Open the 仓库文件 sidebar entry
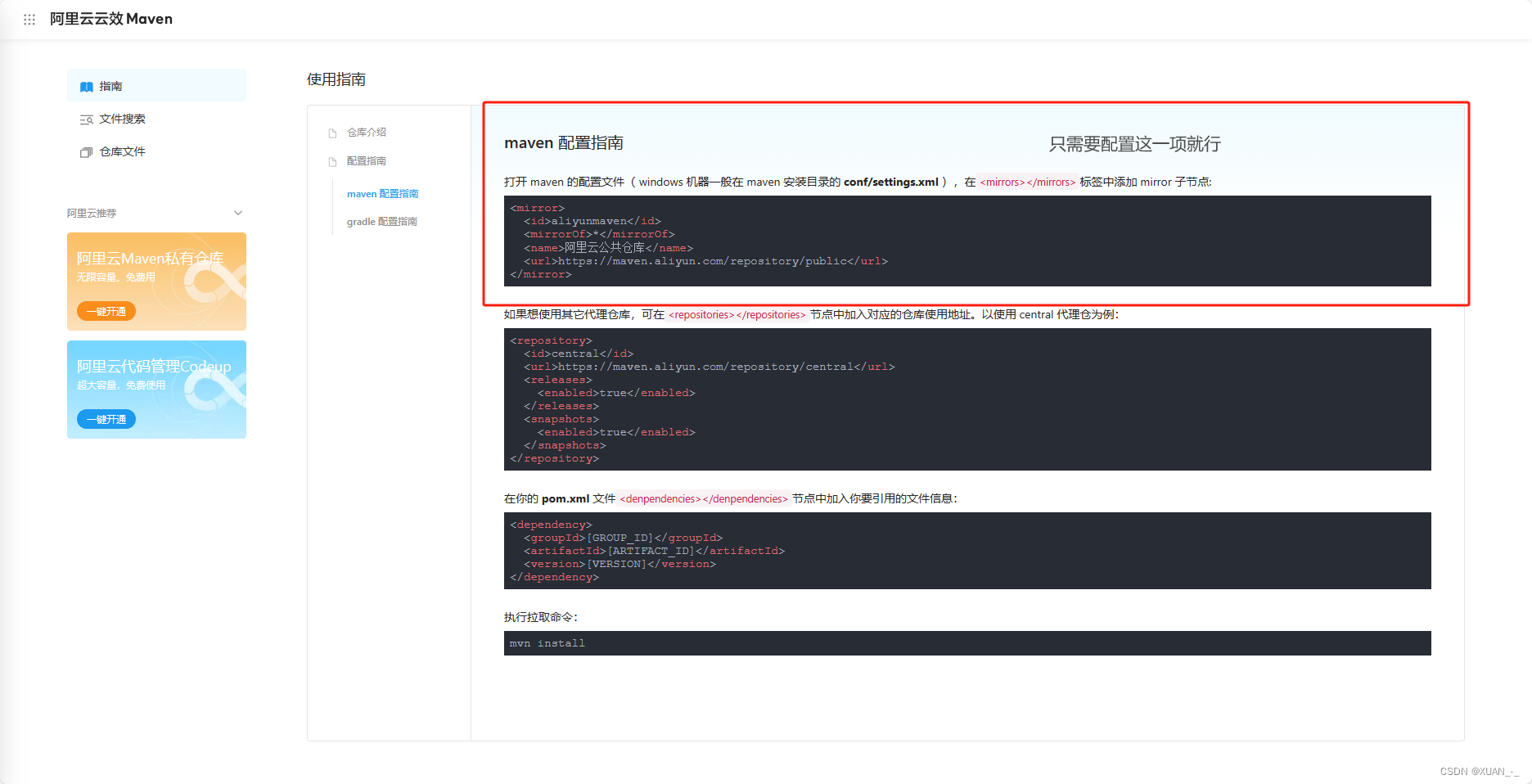Image resolution: width=1532 pixels, height=784 pixels. tap(123, 151)
